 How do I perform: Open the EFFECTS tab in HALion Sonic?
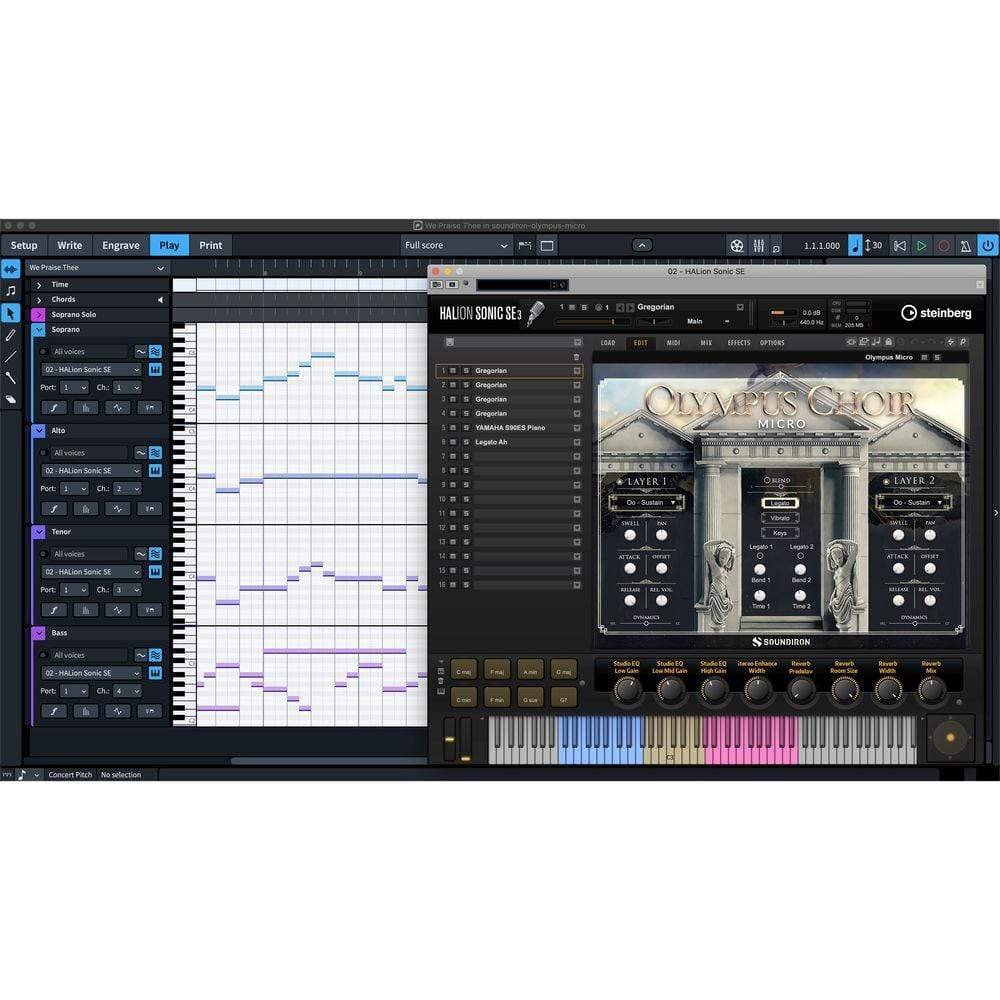738,343
